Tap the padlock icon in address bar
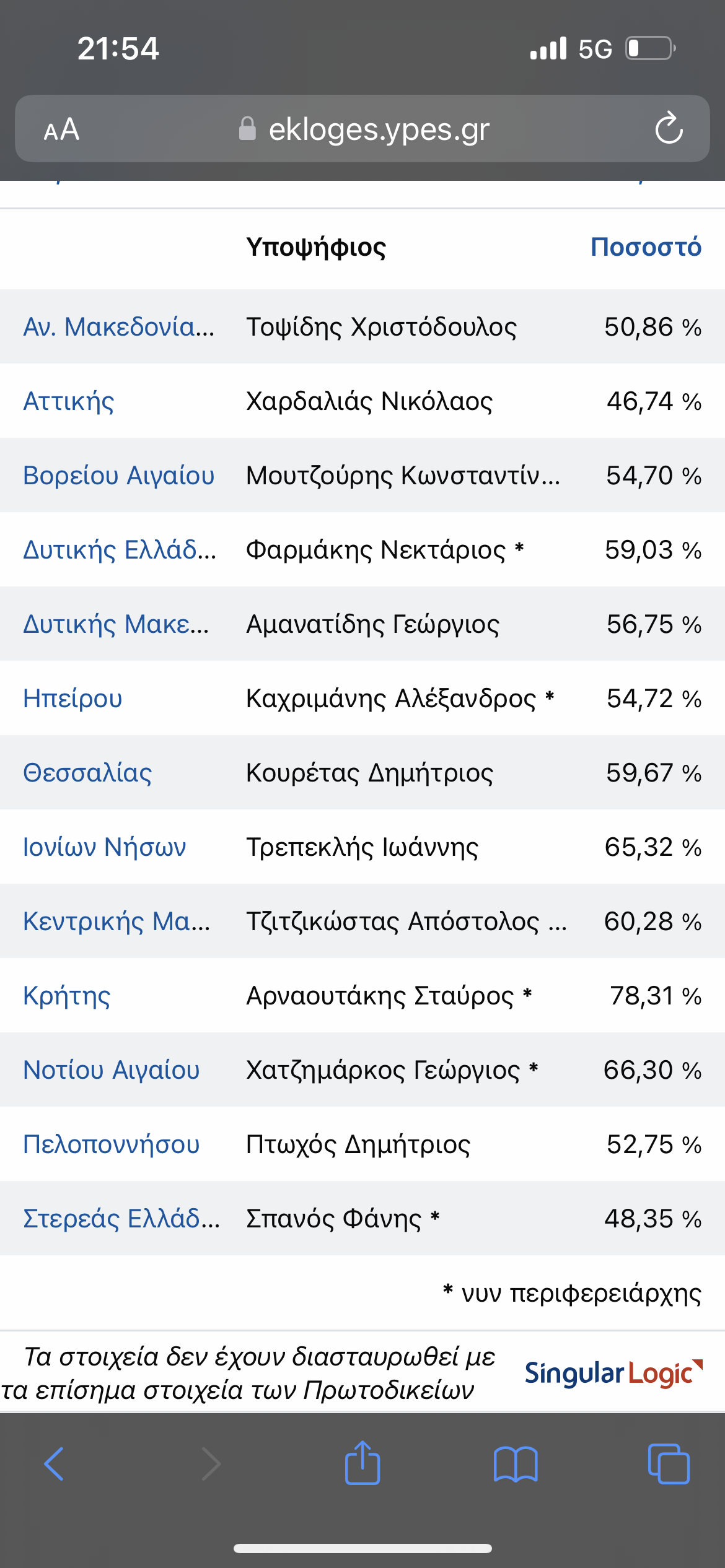 click(x=247, y=128)
